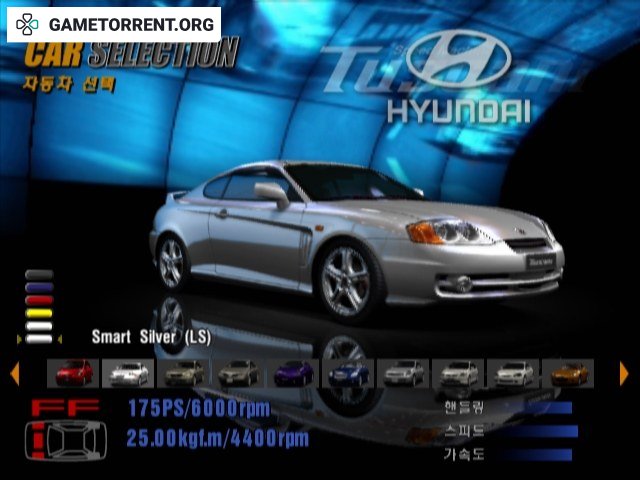Pick the white swatch above the selected silver one
This screenshot has width=640, height=480.
pos(39,326)
